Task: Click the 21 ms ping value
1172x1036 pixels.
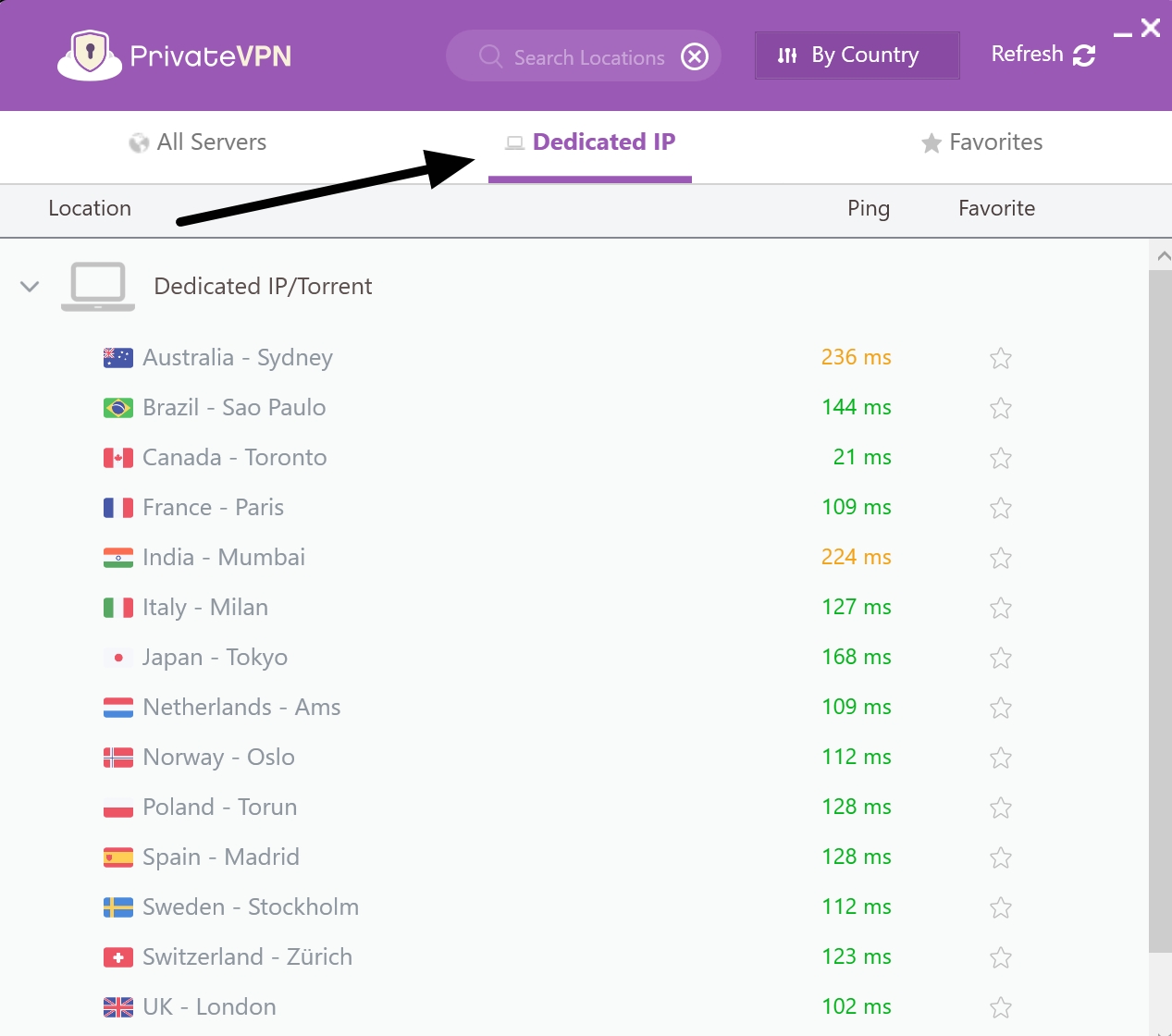Action: [862, 458]
